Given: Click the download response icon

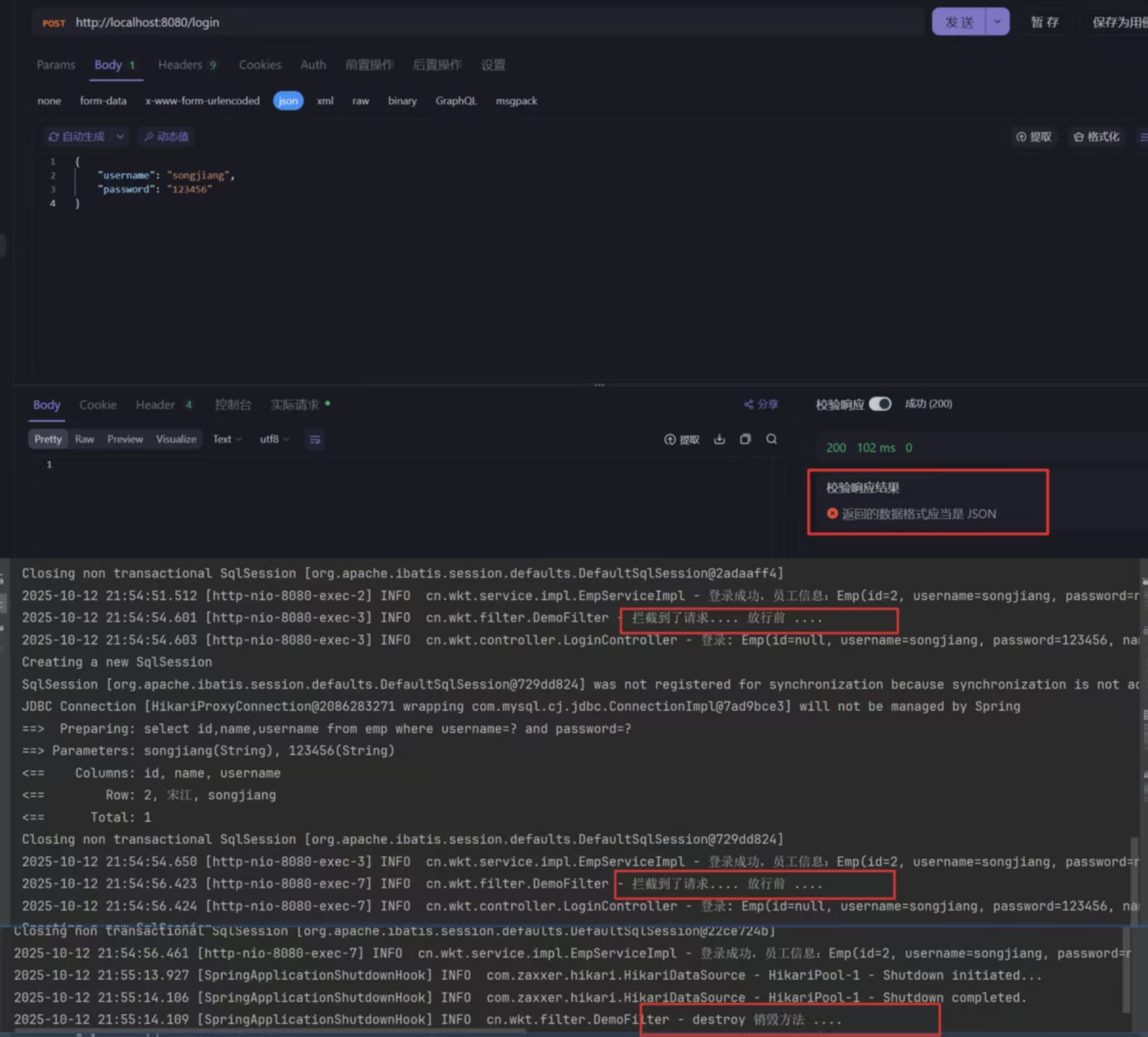Looking at the screenshot, I should tap(719, 439).
